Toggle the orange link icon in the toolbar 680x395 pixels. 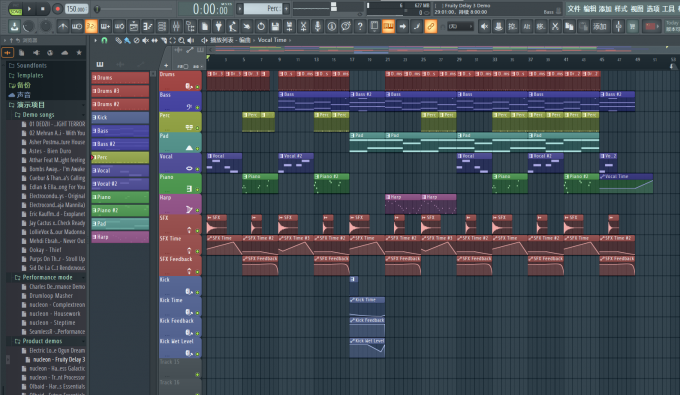point(431,26)
